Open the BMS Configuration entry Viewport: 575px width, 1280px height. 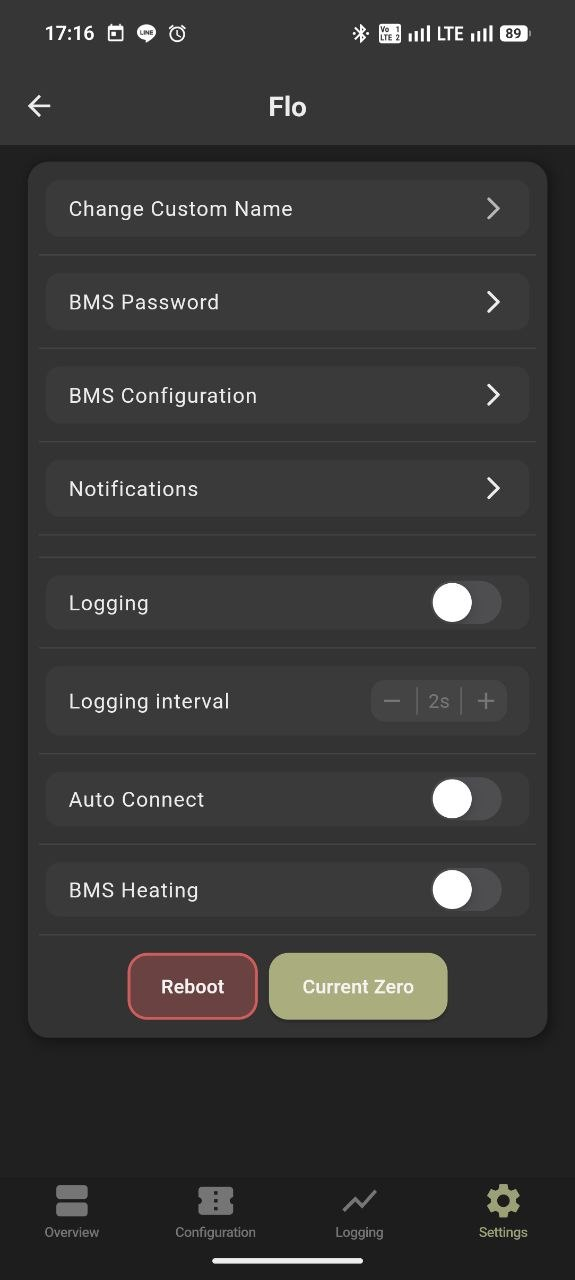coord(288,395)
